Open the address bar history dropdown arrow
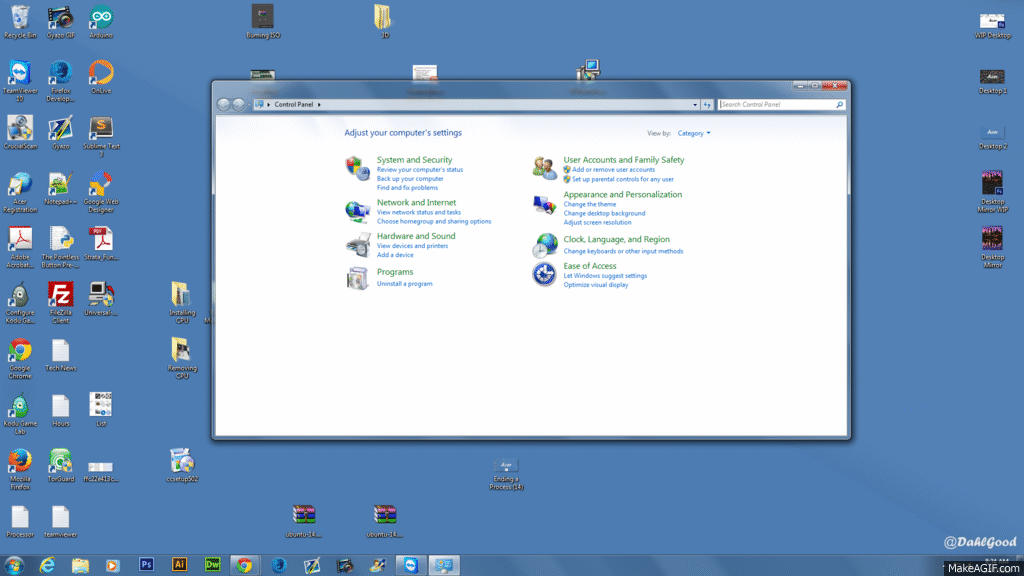 [695, 104]
